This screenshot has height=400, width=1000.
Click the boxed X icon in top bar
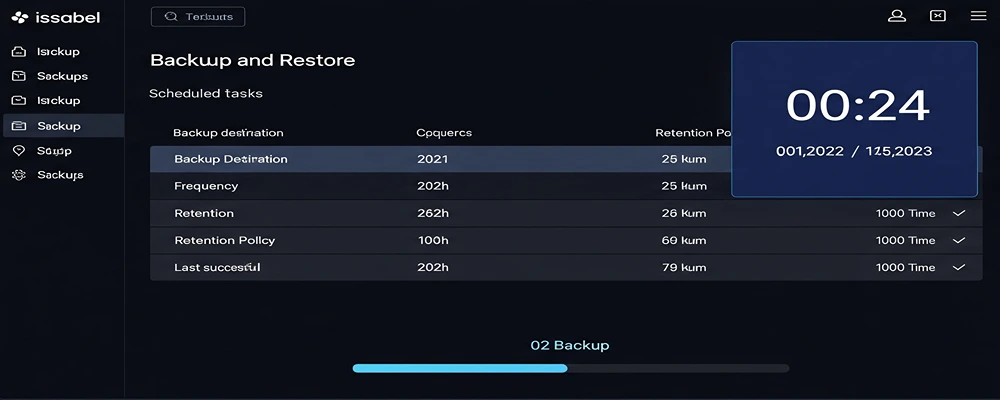tap(937, 16)
